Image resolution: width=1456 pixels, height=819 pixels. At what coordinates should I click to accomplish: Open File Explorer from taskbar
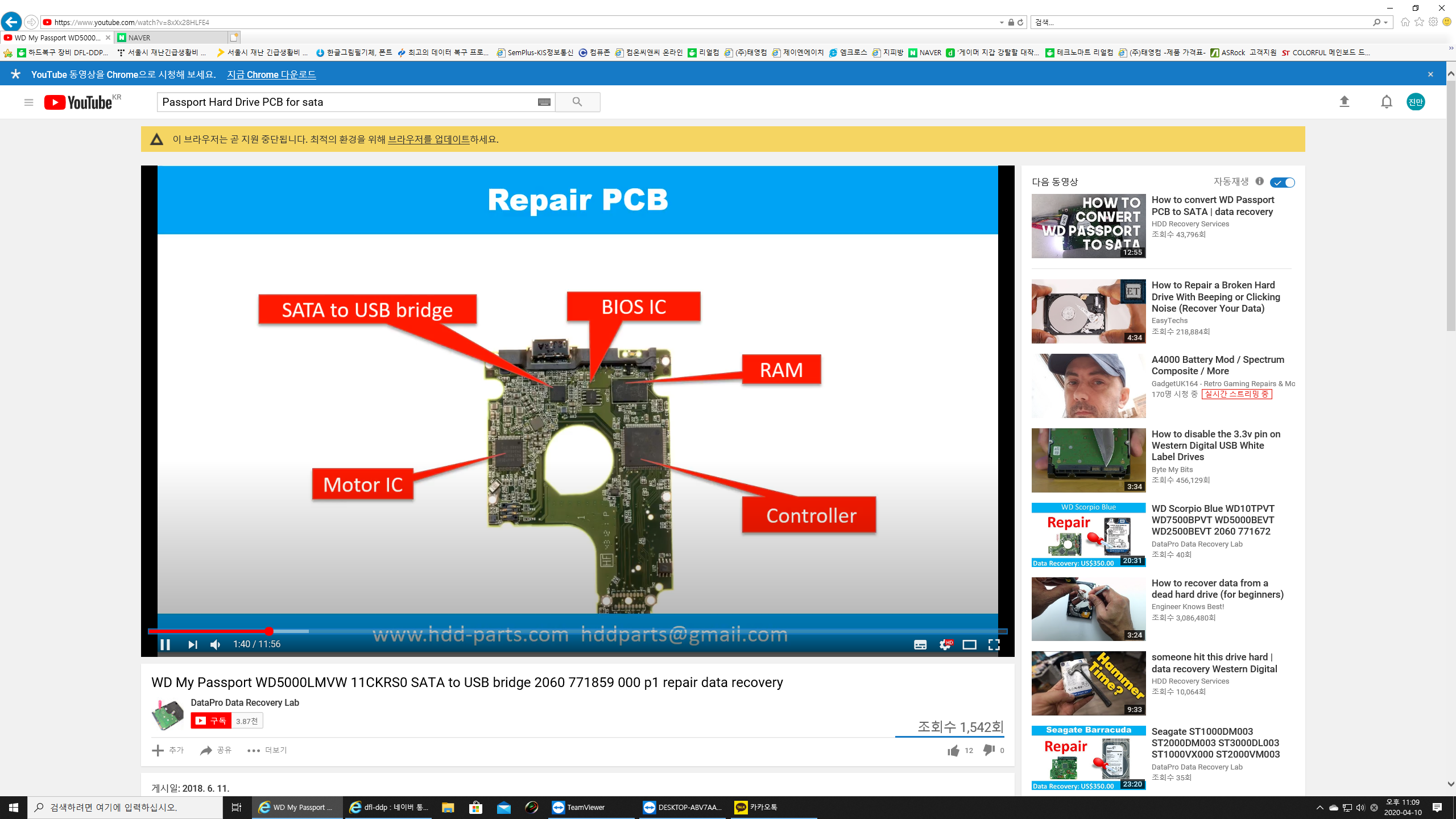448,808
